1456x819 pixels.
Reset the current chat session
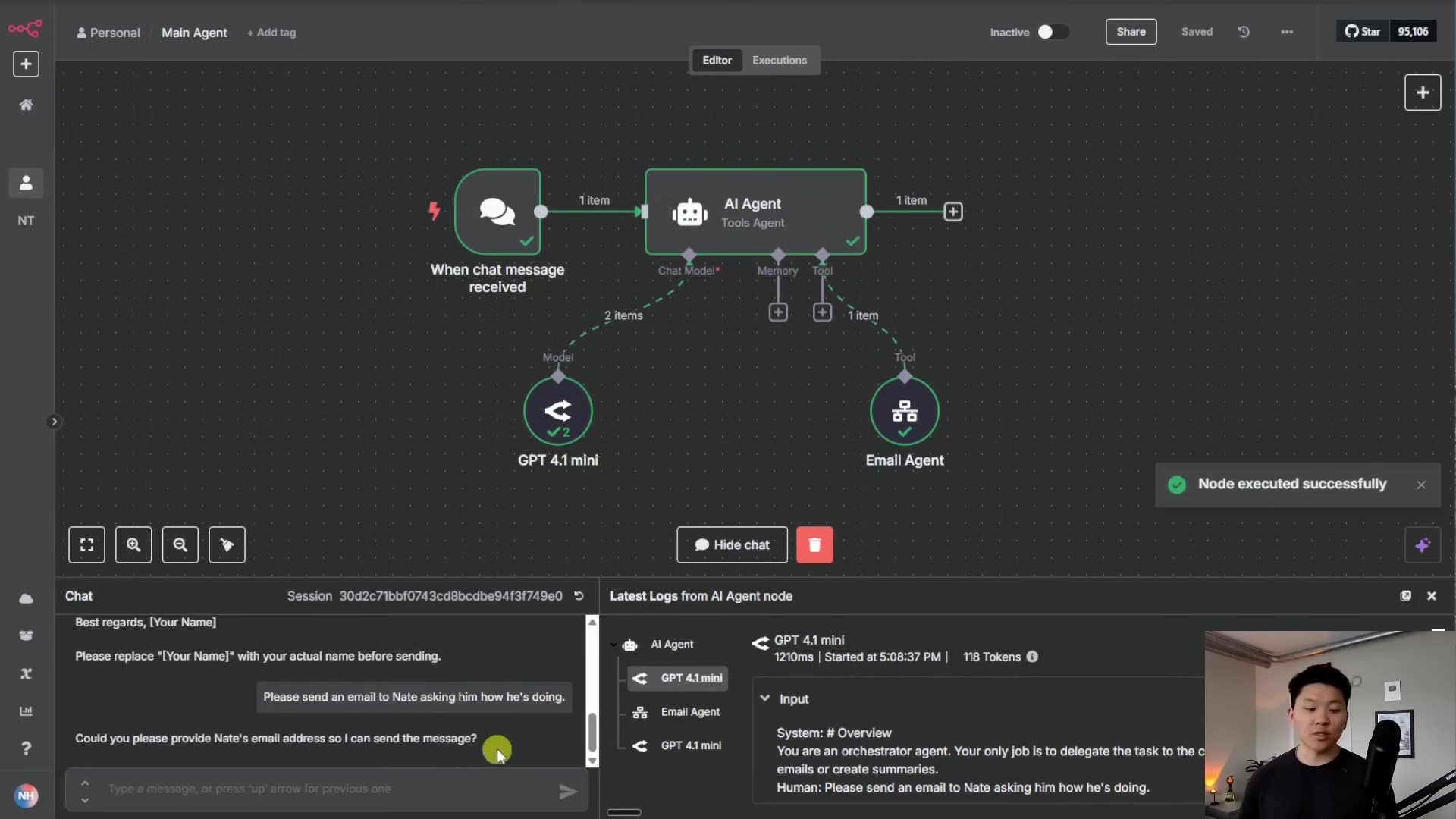[x=579, y=596]
